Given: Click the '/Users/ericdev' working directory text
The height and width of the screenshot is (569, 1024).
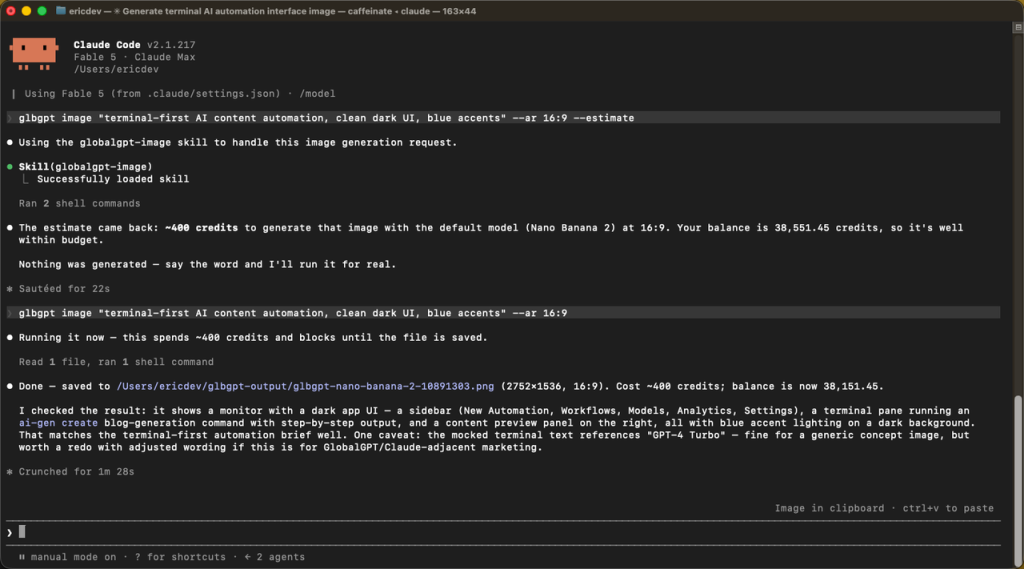Looking at the screenshot, I should [116, 69].
